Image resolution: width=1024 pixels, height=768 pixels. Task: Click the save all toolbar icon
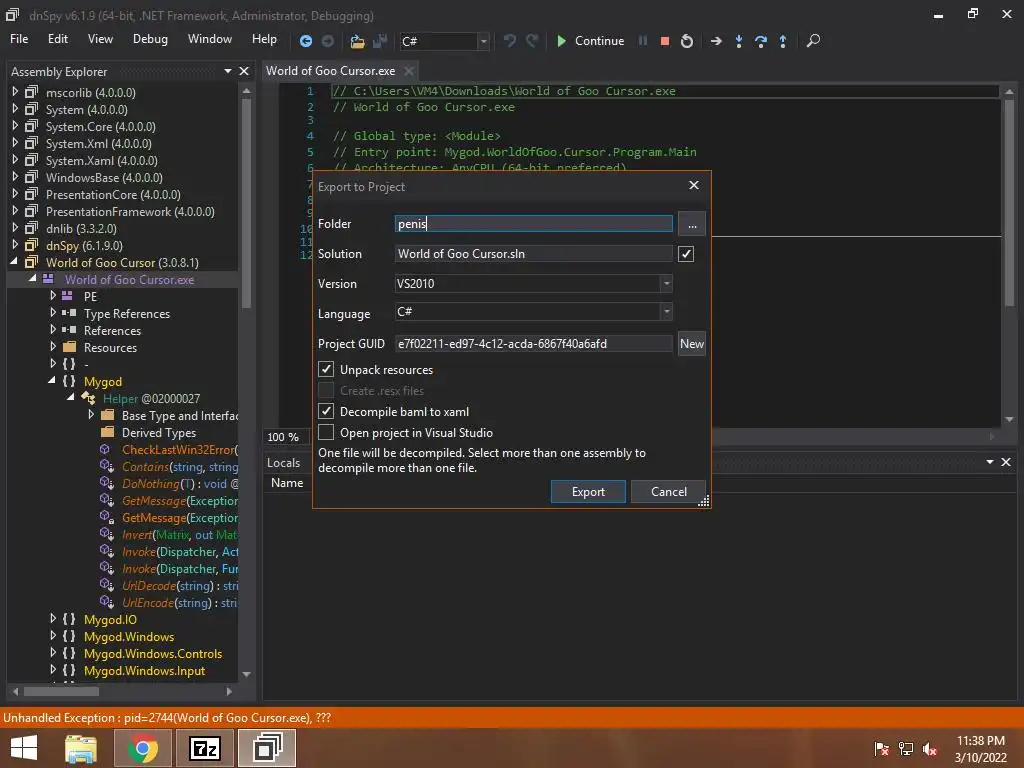pos(380,41)
